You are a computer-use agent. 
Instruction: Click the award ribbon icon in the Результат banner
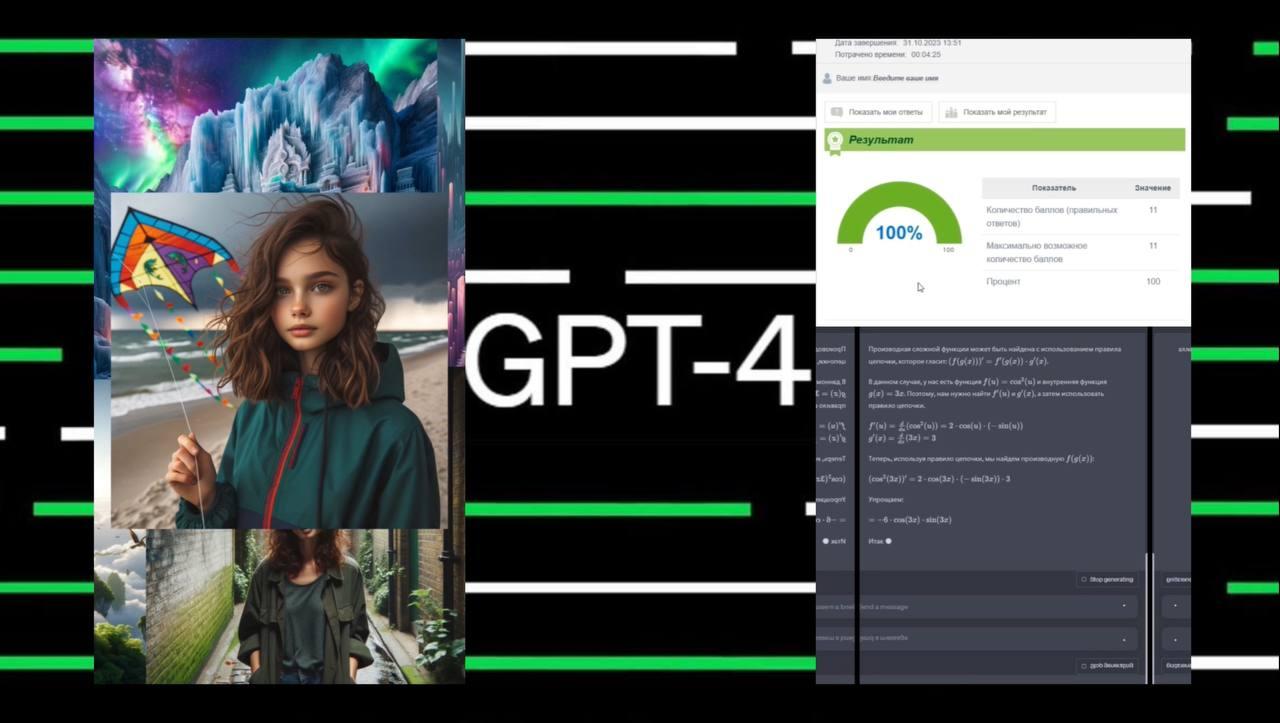834,140
